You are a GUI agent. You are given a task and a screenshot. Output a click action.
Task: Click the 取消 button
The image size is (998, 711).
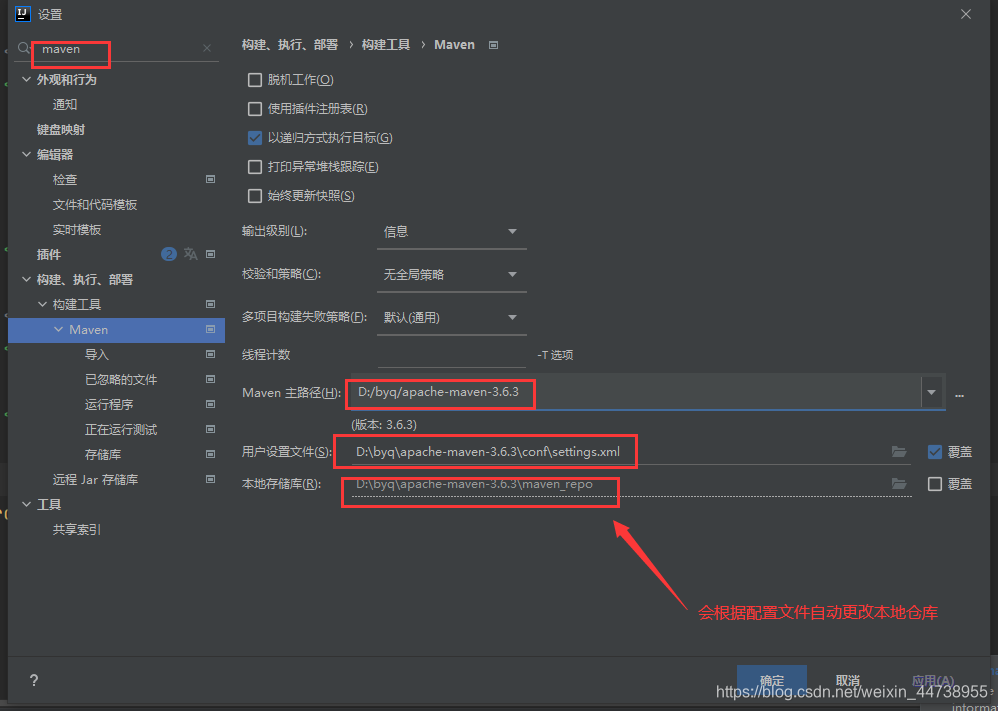click(848, 681)
